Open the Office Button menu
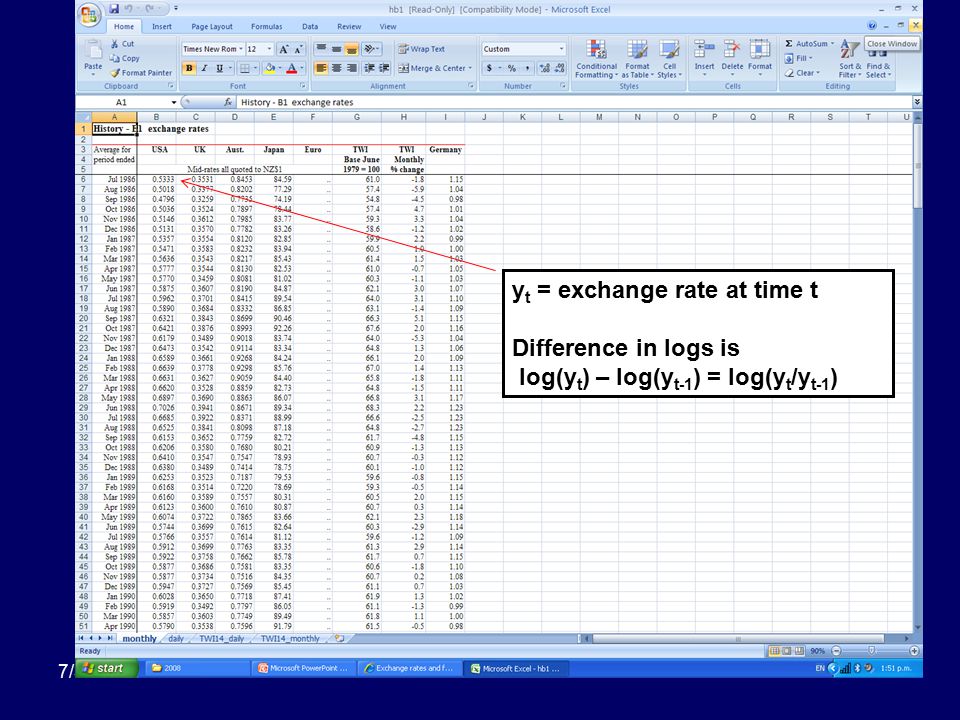The width and height of the screenshot is (960, 720). click(x=89, y=15)
